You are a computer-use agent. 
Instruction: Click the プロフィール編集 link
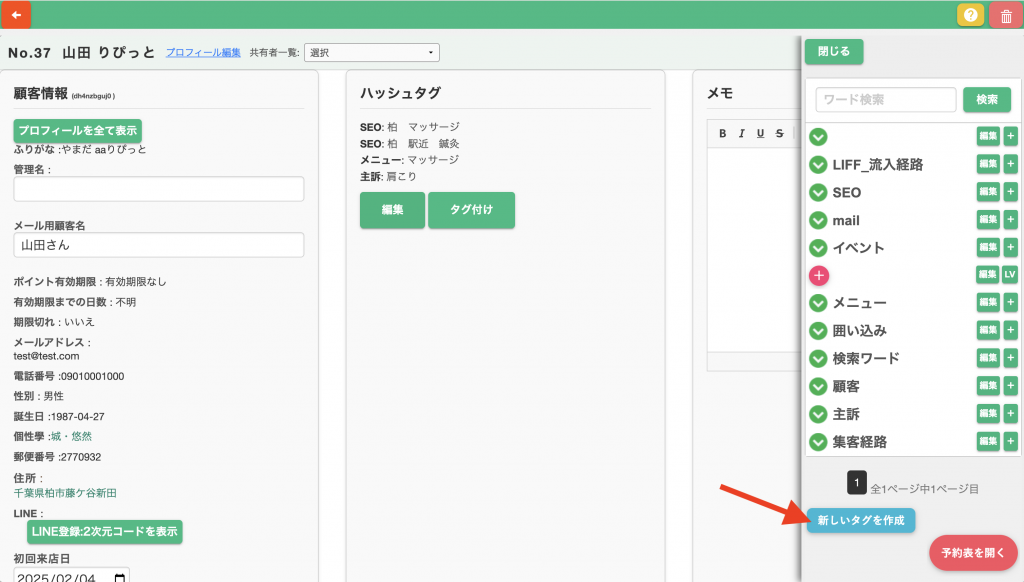pos(203,52)
